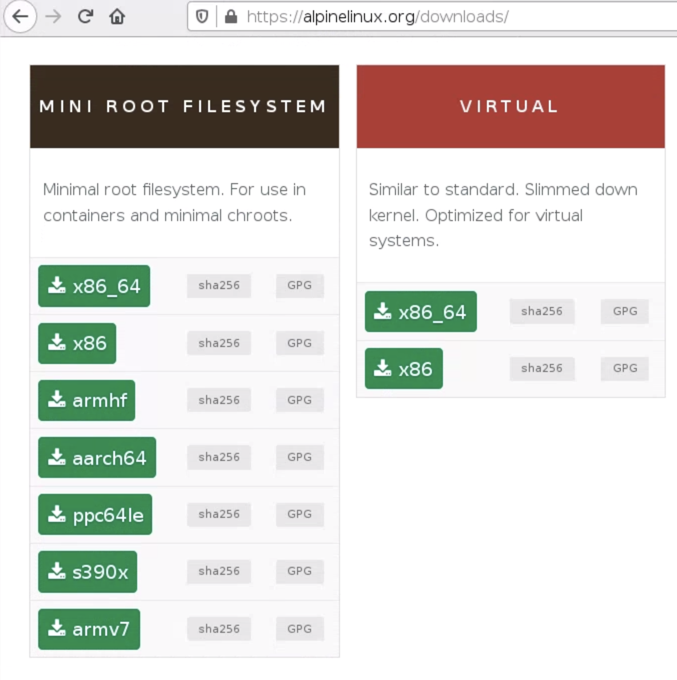Click the tracking protection shield icon
Screen dimensions: 677x680
point(203,17)
